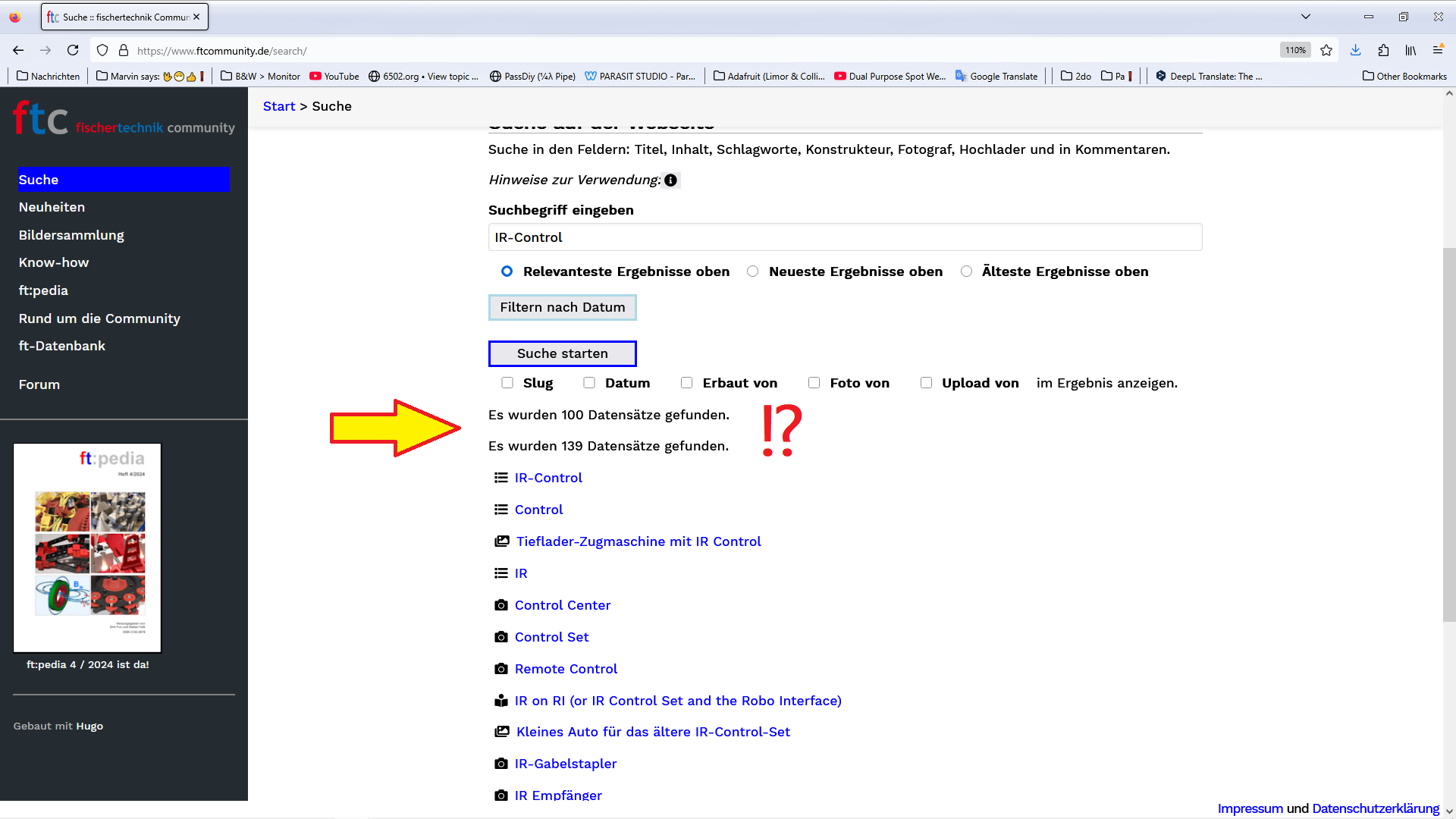Click the ftc fischertechnik community logo

point(124,120)
